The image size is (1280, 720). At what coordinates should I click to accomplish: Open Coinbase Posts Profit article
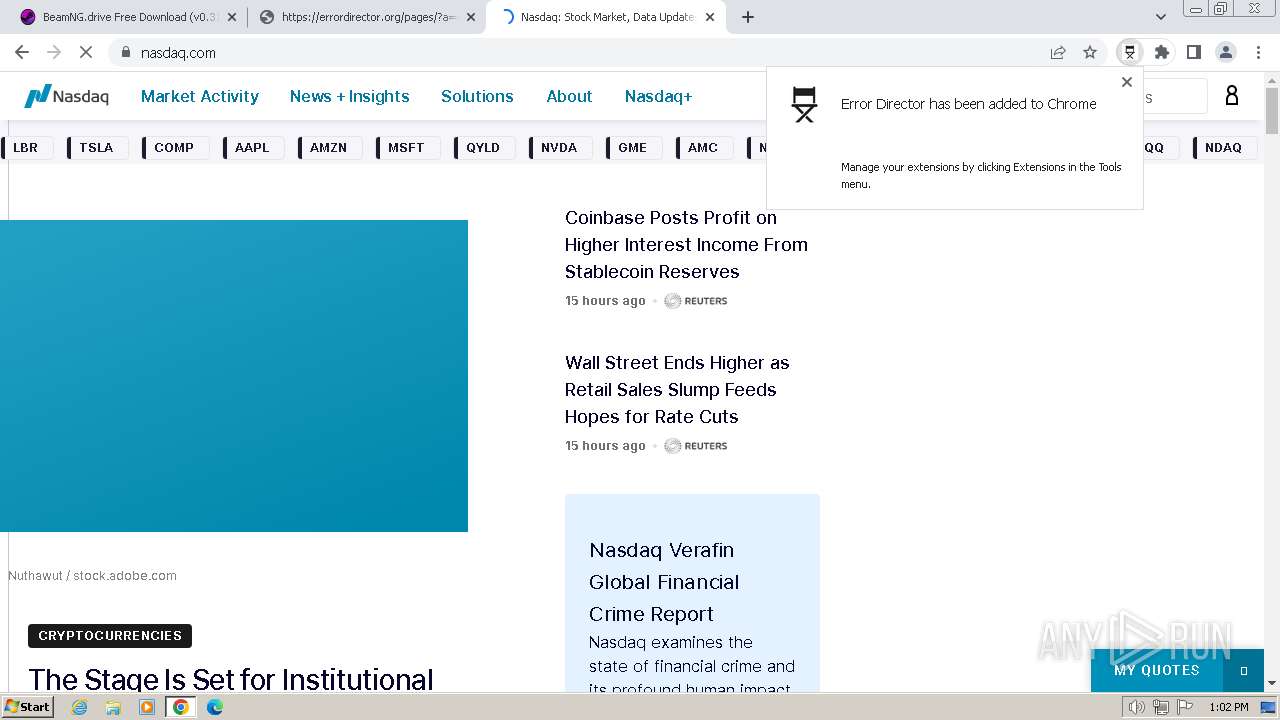pyautogui.click(x=686, y=244)
